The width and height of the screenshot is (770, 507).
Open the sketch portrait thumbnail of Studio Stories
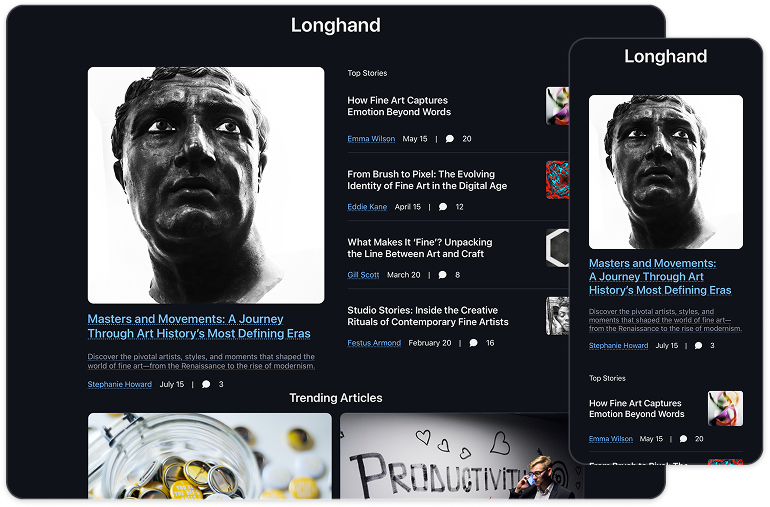pos(557,316)
